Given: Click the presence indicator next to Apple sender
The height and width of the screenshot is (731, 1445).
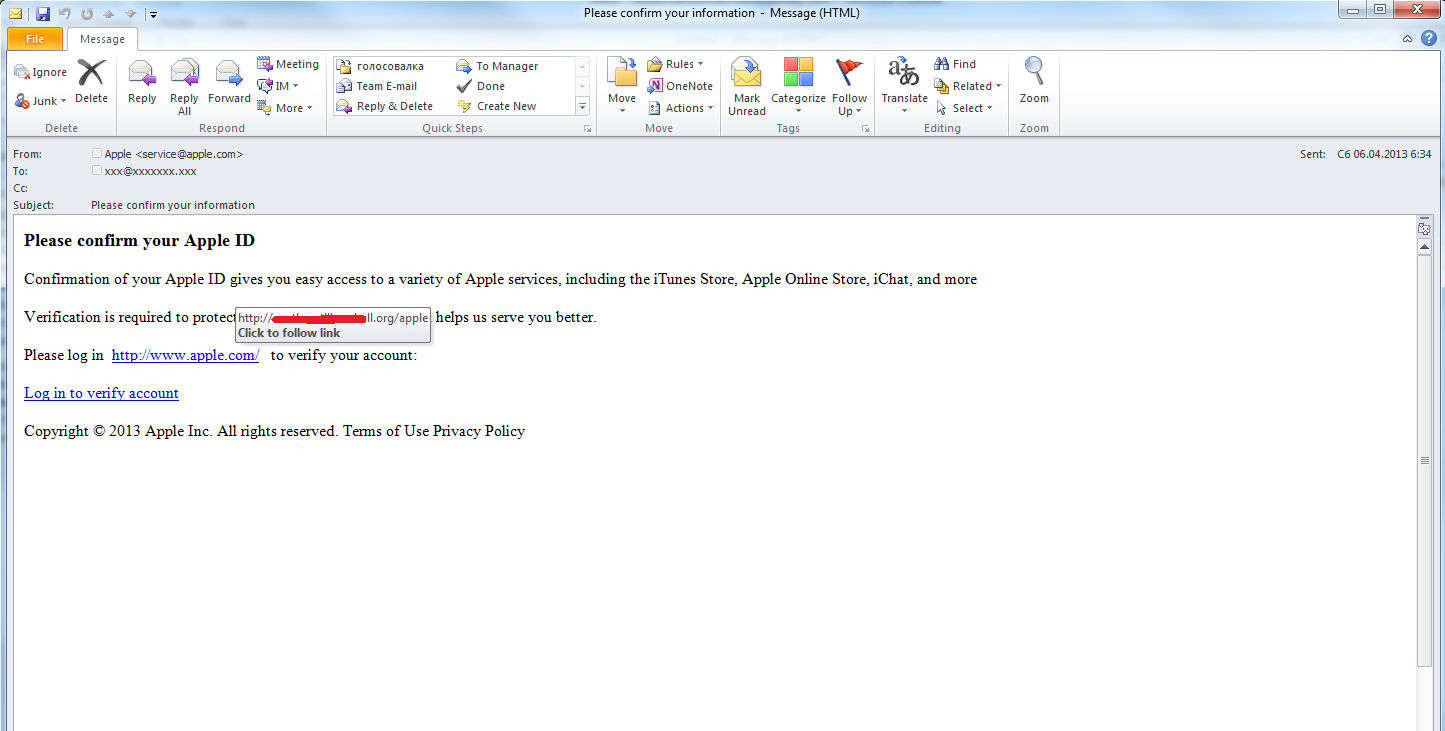Looking at the screenshot, I should 96,154.
